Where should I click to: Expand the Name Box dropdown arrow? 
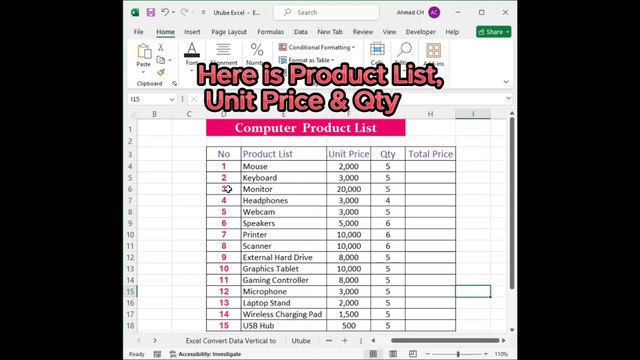pos(172,99)
